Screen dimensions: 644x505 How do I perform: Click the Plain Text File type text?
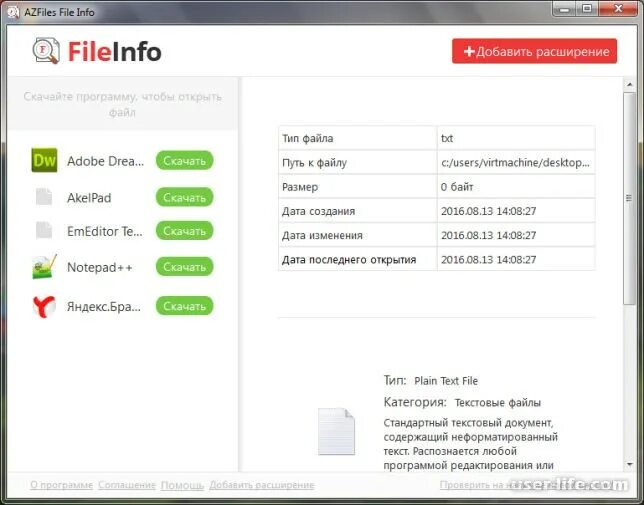[x=446, y=381]
